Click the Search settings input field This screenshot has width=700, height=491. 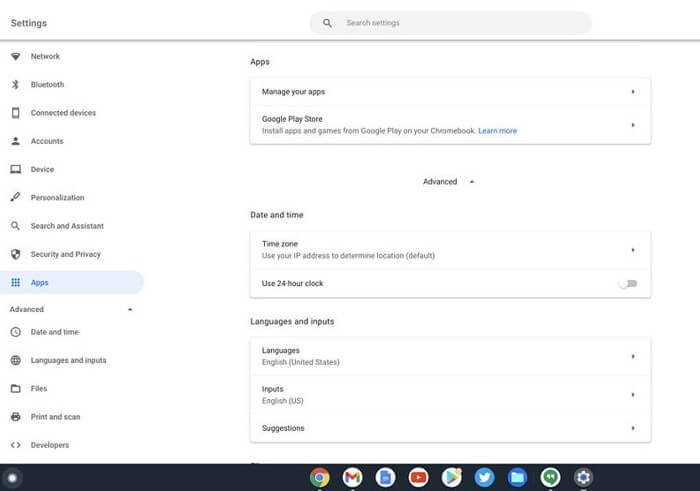pyautogui.click(x=460, y=22)
